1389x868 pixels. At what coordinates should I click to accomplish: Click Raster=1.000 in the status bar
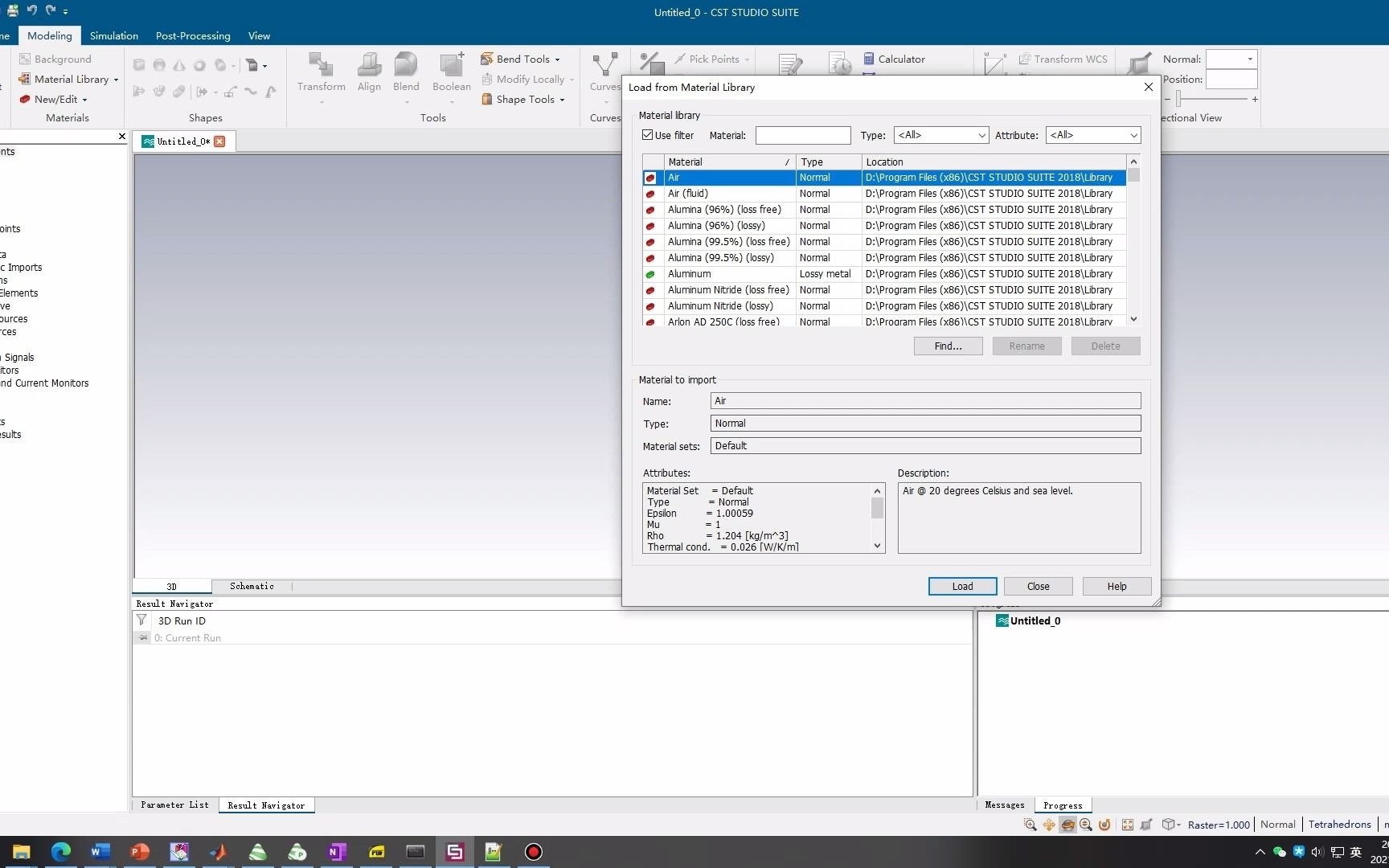pyautogui.click(x=1219, y=825)
